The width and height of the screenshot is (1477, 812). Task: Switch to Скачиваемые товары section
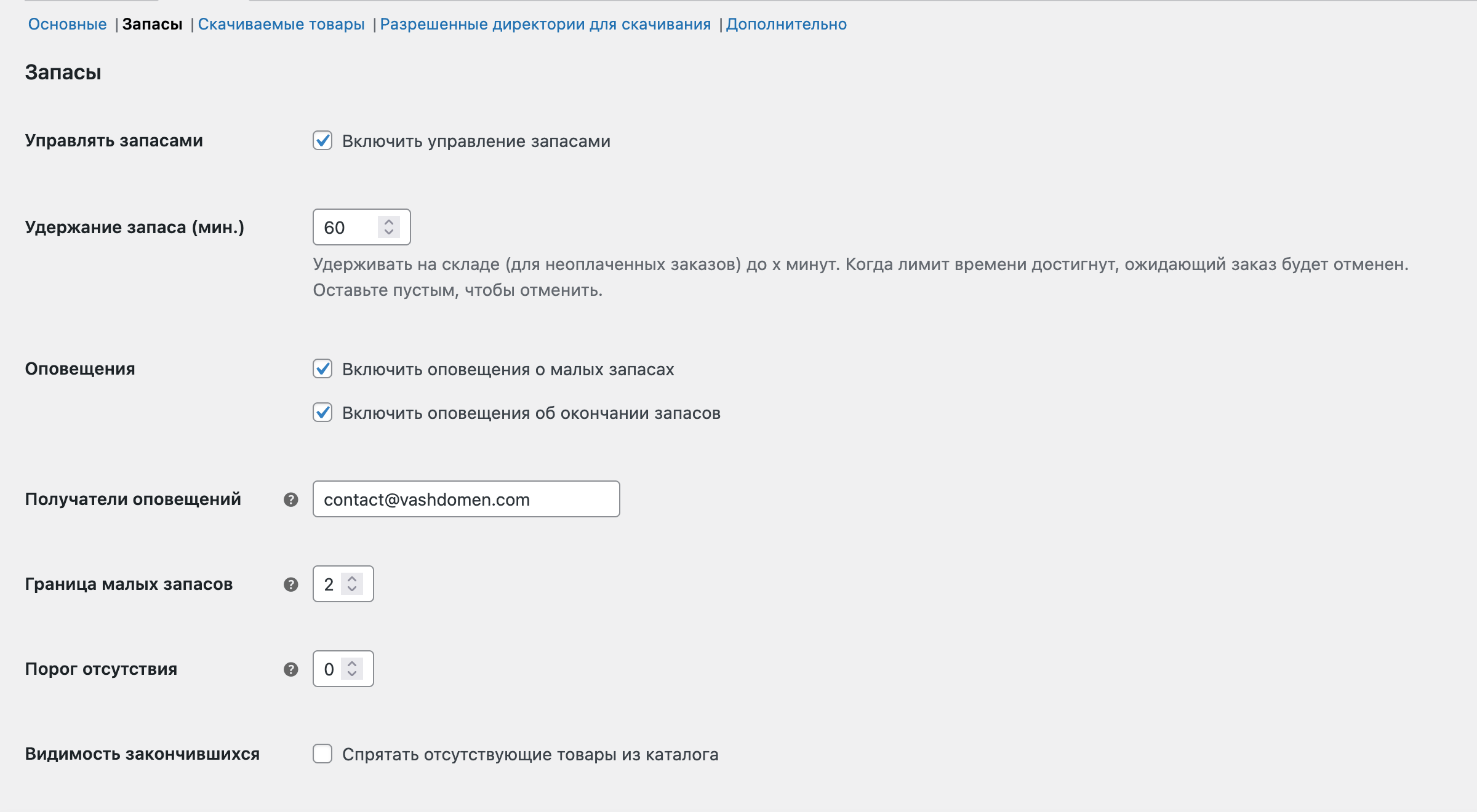pyautogui.click(x=281, y=25)
